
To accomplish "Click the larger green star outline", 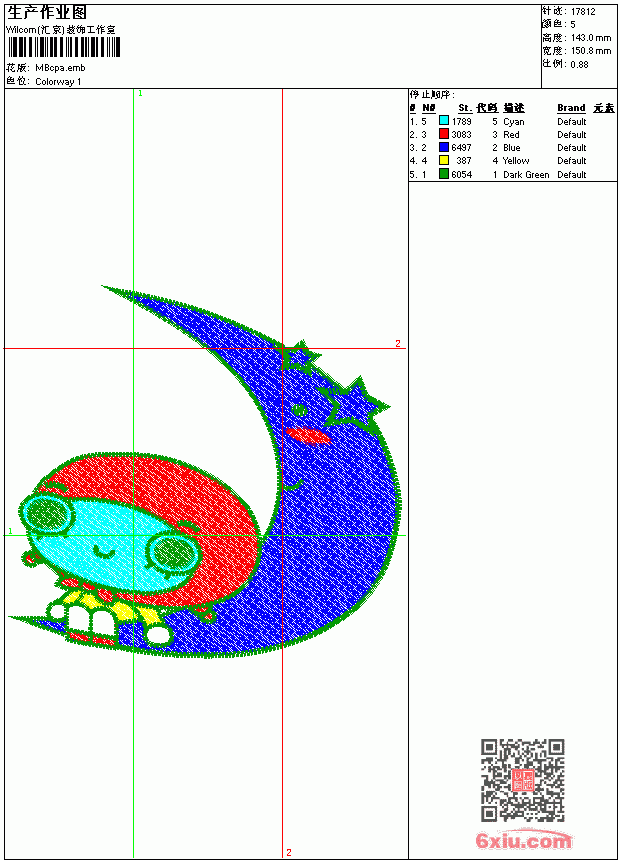I will 357,403.
